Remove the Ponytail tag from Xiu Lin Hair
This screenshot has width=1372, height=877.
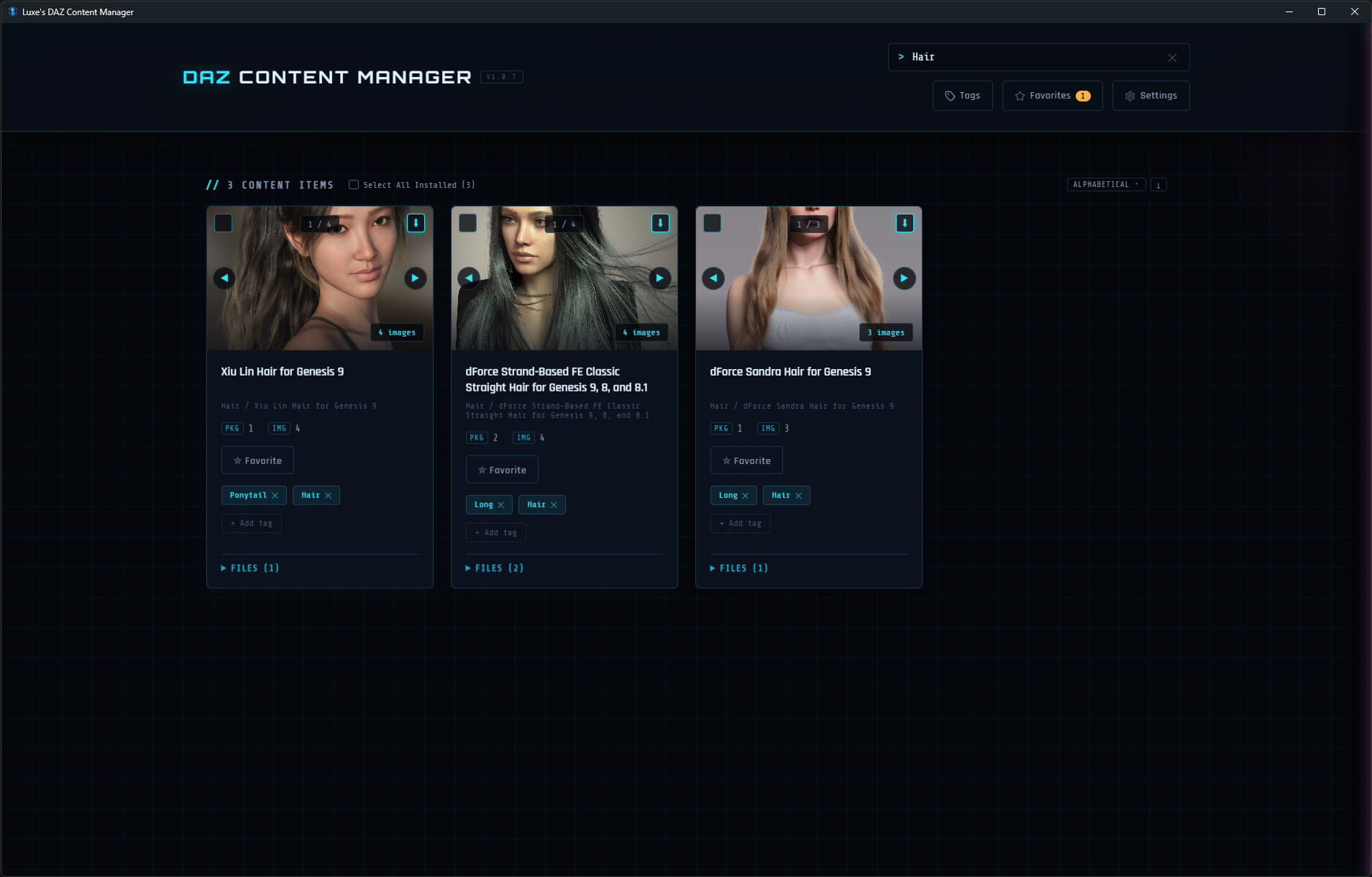pos(275,496)
